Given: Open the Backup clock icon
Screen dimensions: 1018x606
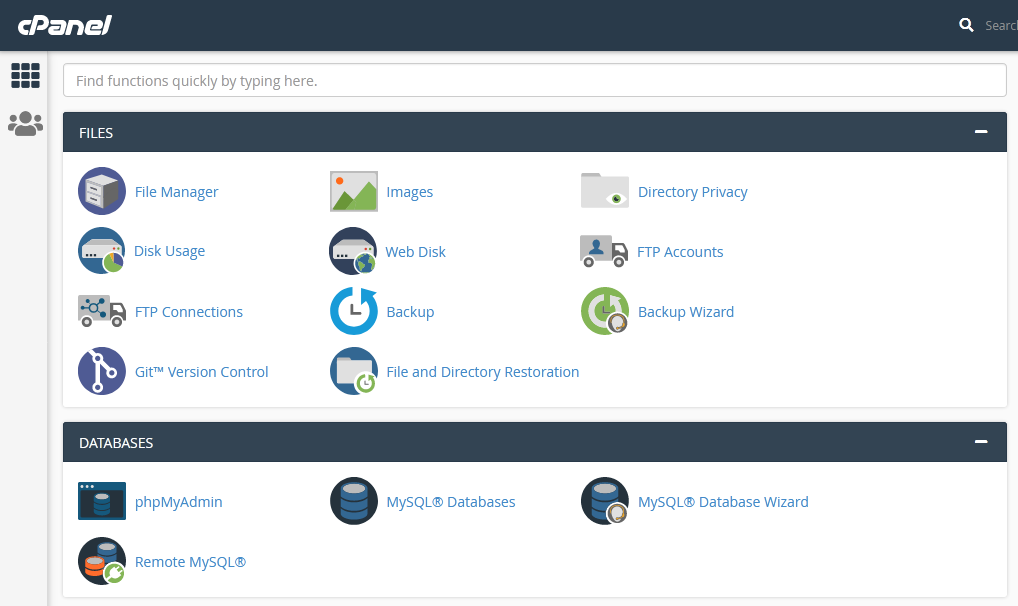Looking at the screenshot, I should pyautogui.click(x=354, y=312).
